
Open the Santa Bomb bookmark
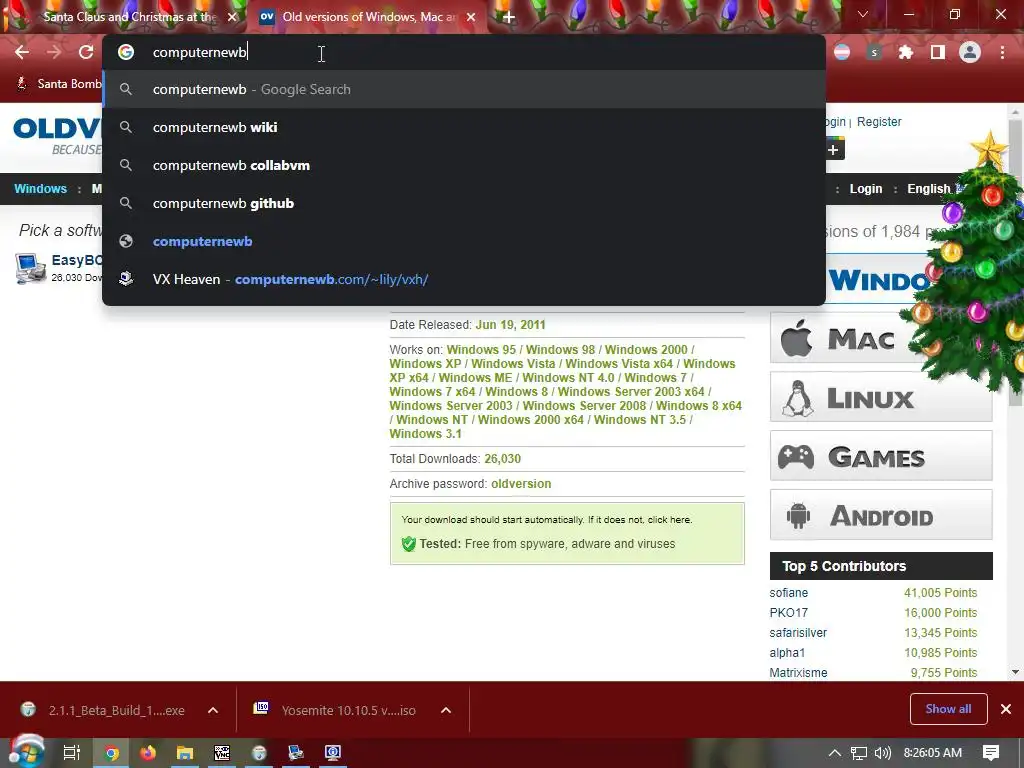click(x=59, y=84)
